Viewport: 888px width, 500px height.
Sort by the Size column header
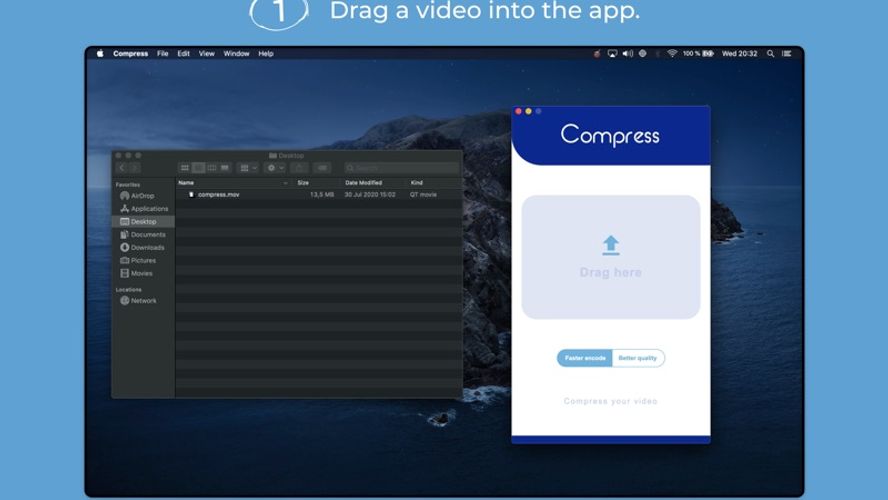point(303,183)
